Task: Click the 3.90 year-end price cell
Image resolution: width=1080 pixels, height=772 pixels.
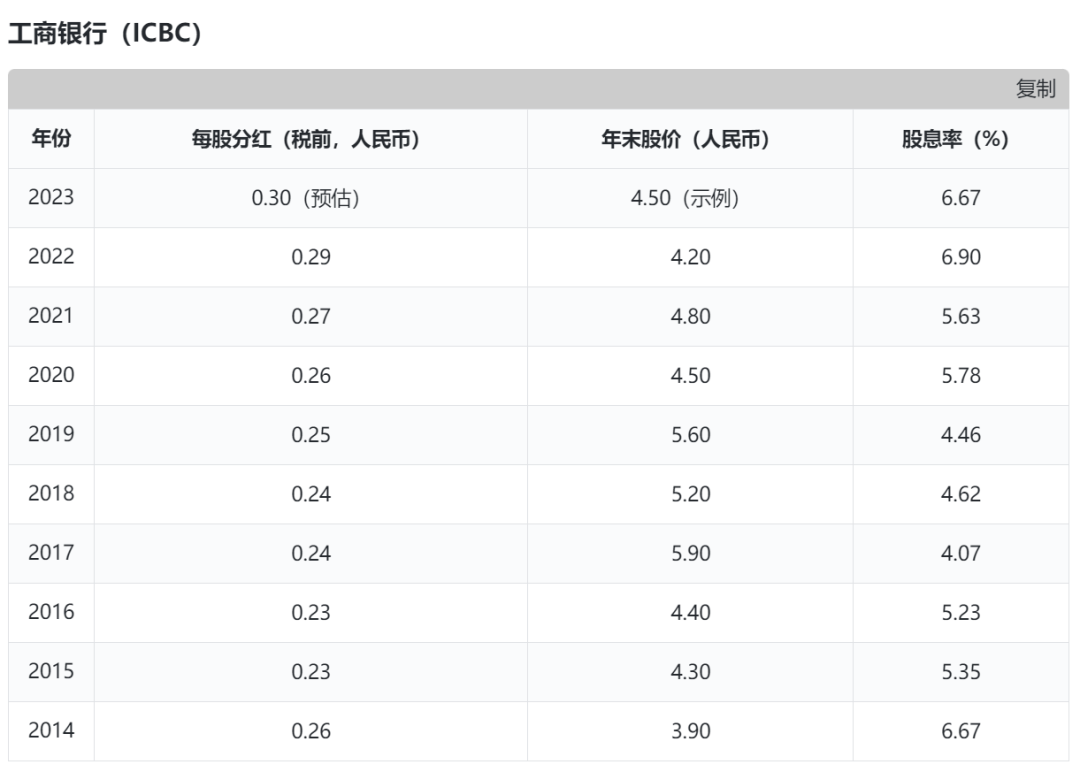Action: coord(690,731)
